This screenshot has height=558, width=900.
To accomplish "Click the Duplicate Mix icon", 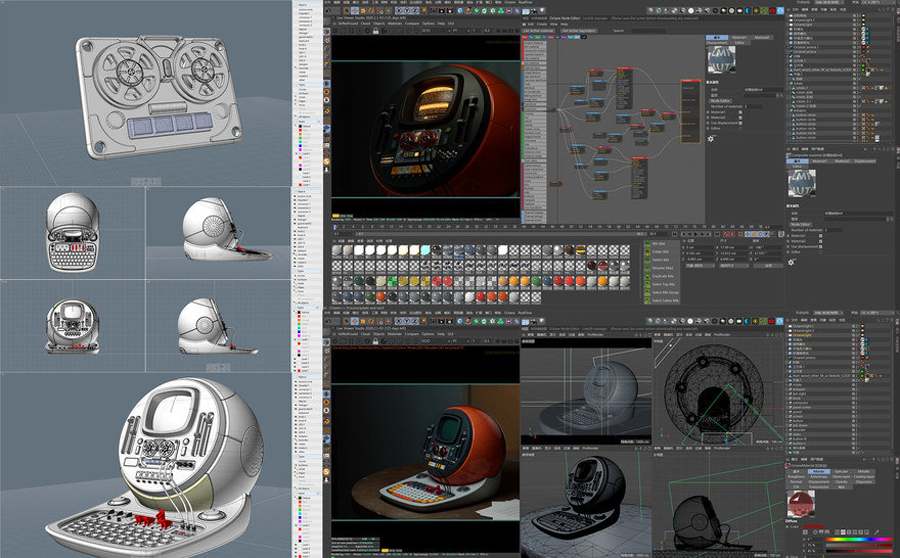I will (647, 276).
